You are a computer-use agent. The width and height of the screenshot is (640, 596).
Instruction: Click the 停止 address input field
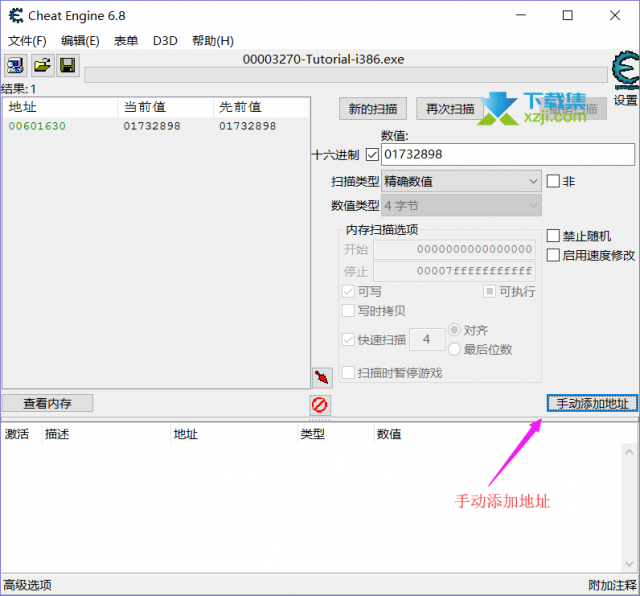[x=454, y=271]
